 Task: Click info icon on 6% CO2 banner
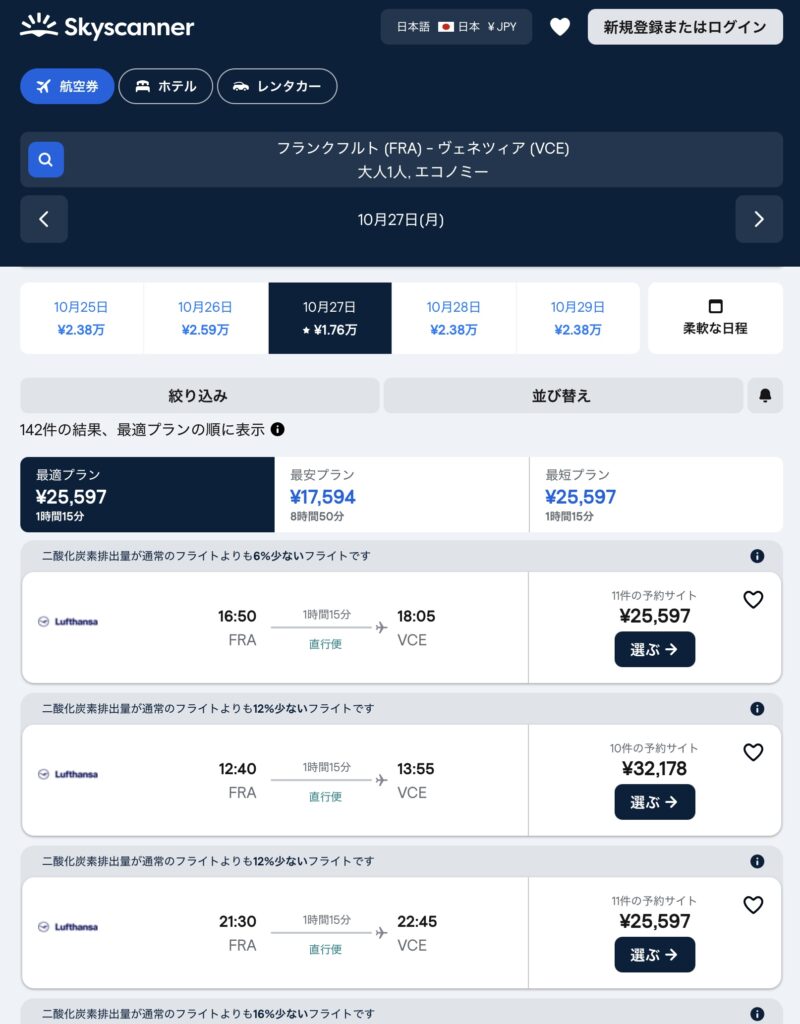pyautogui.click(x=757, y=556)
